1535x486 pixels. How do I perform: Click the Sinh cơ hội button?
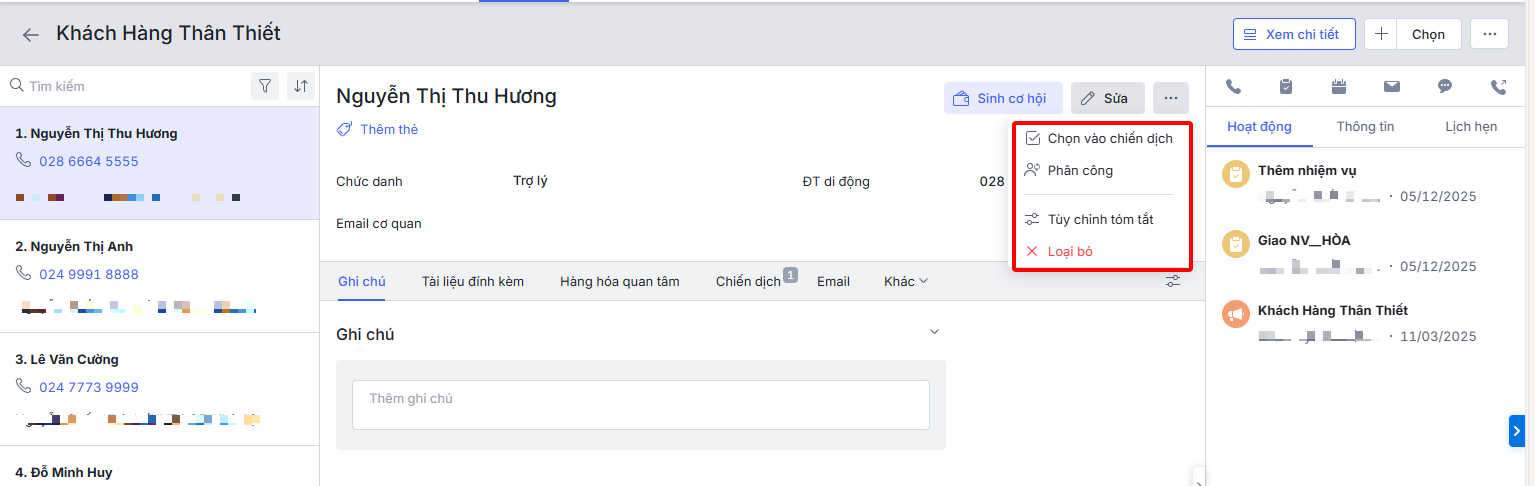1002,98
